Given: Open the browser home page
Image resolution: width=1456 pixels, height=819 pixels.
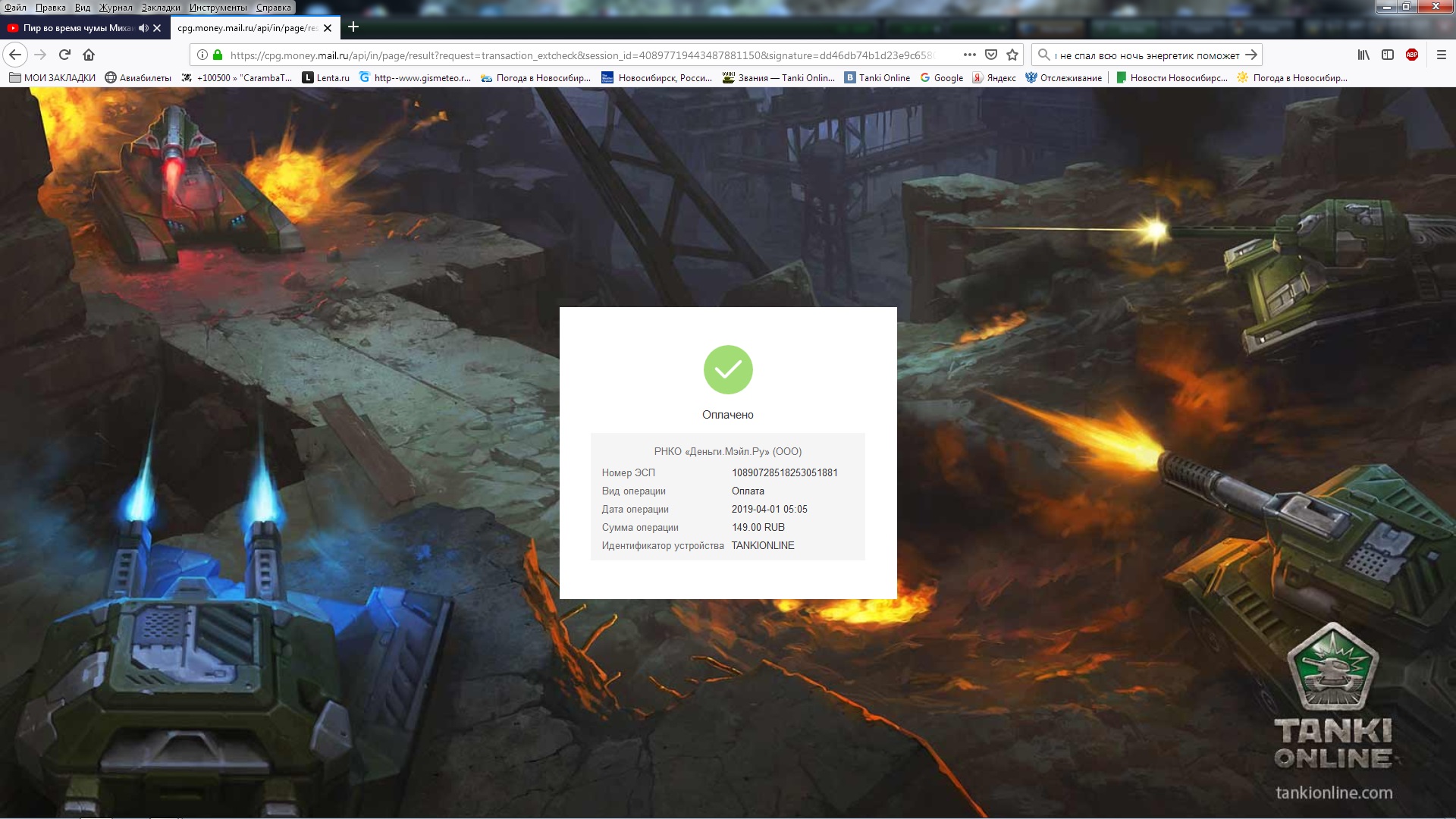Looking at the screenshot, I should (x=89, y=55).
